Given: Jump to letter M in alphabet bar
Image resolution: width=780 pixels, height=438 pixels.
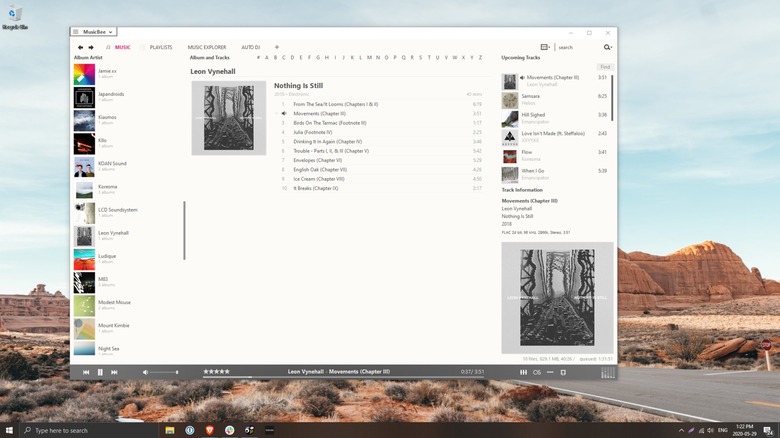Looking at the screenshot, I should [x=369, y=58].
